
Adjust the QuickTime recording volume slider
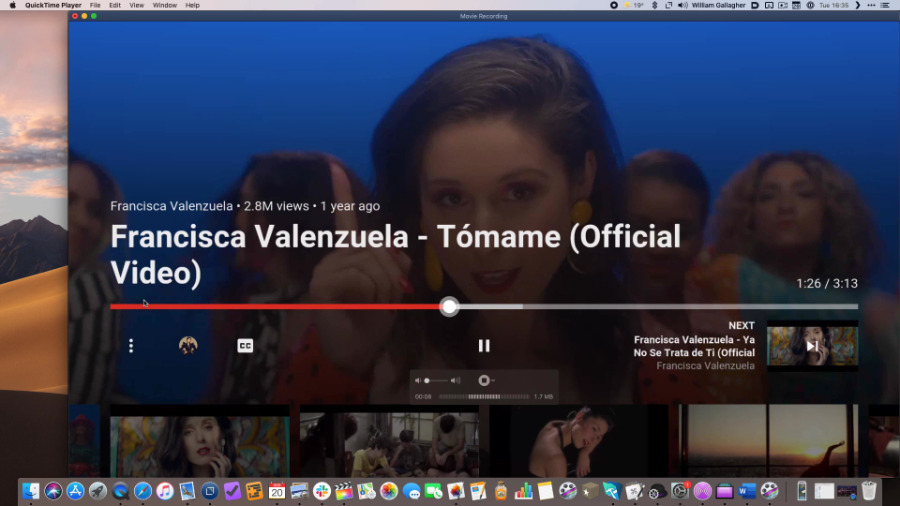click(436, 380)
